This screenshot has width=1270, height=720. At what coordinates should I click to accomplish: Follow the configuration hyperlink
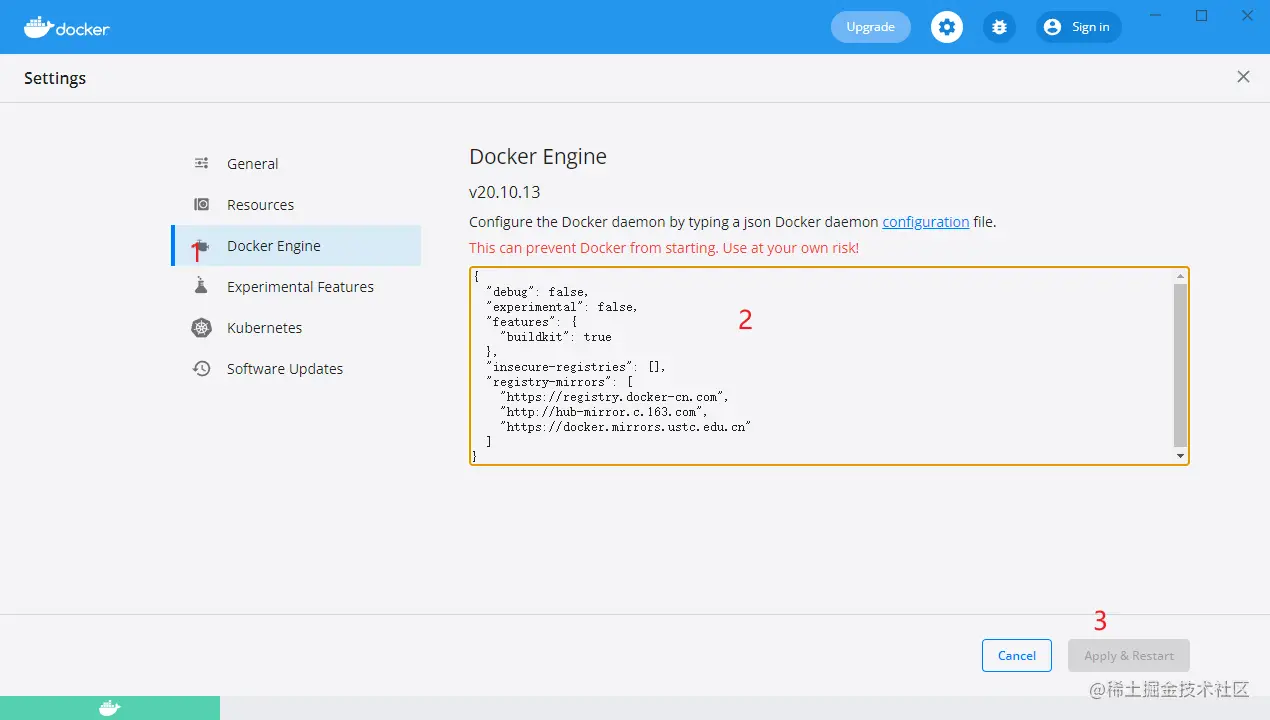point(925,222)
